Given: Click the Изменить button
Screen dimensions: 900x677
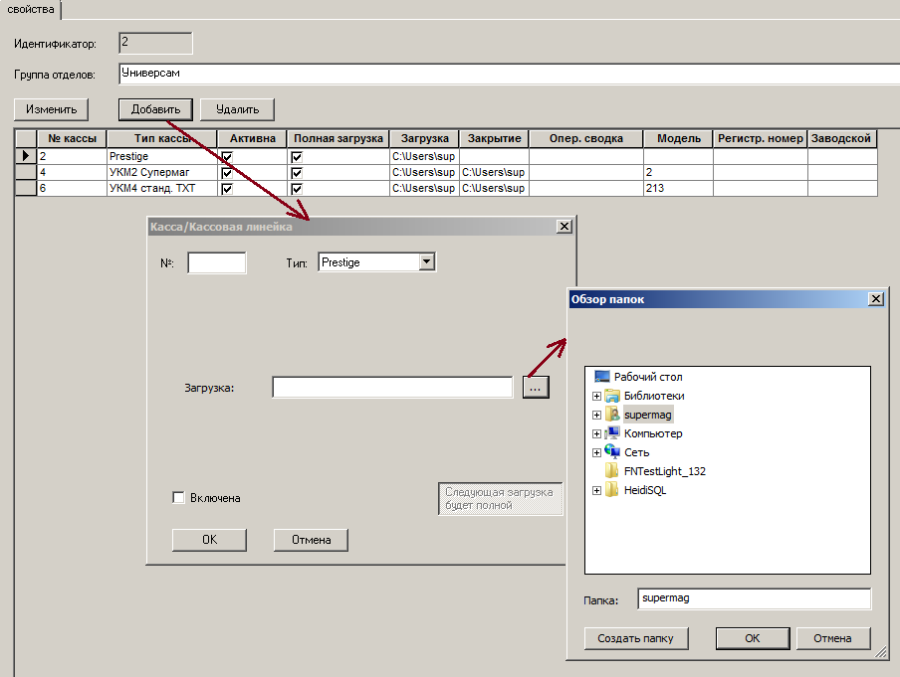Looking at the screenshot, I should pyautogui.click(x=51, y=109).
